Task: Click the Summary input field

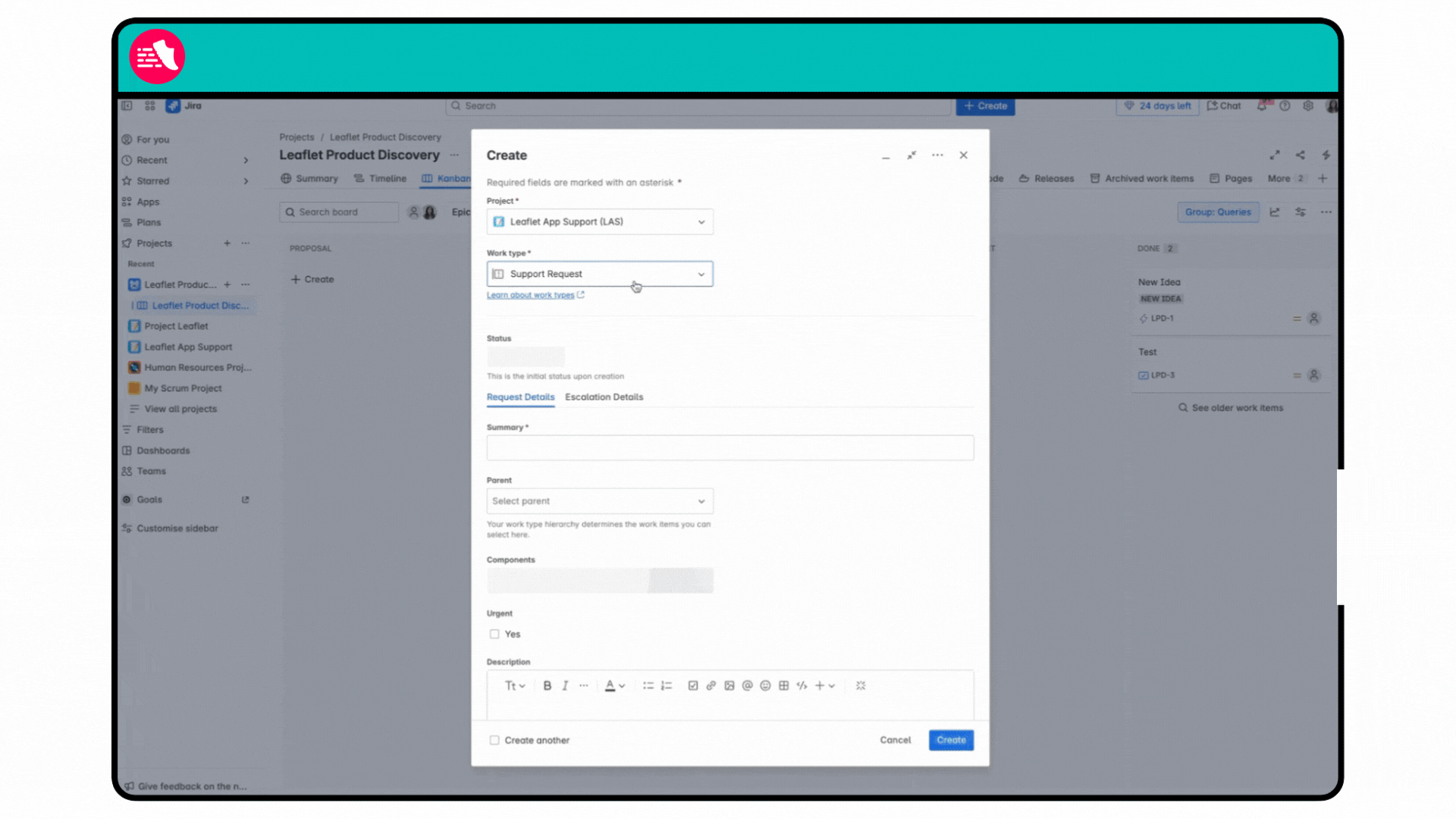Action: pyautogui.click(x=730, y=448)
